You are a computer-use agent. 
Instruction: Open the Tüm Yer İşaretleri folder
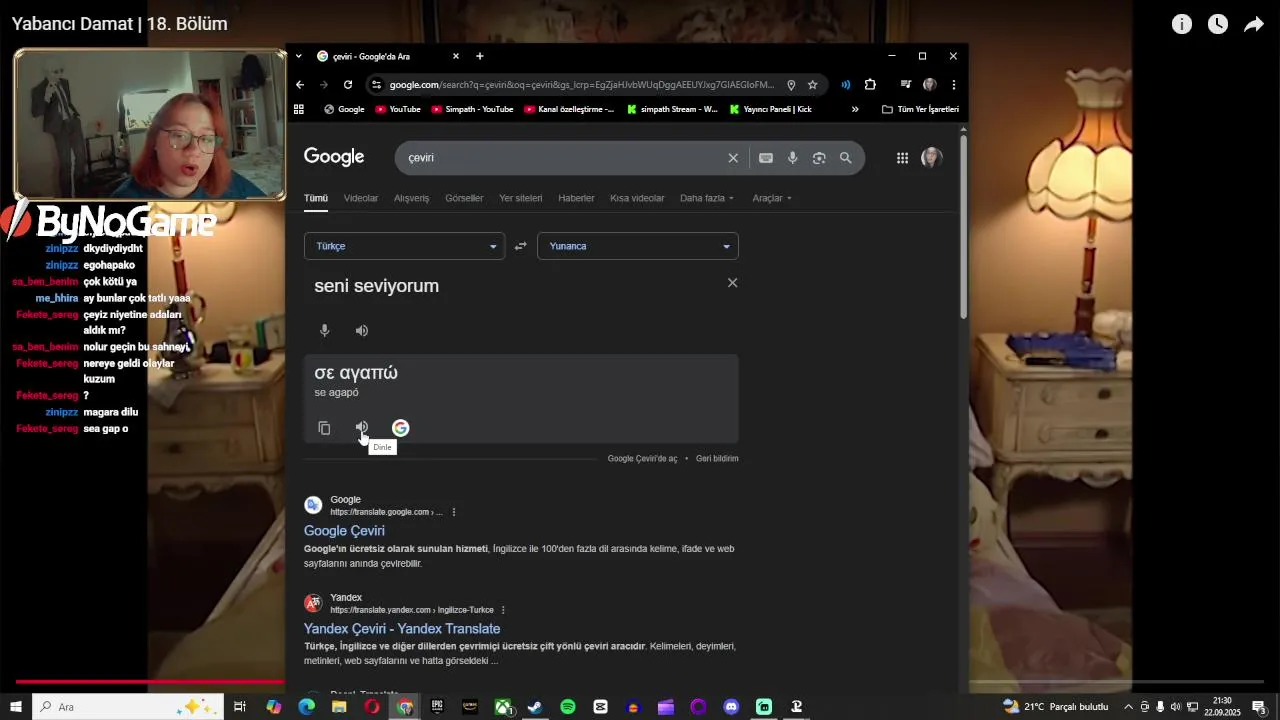(920, 109)
